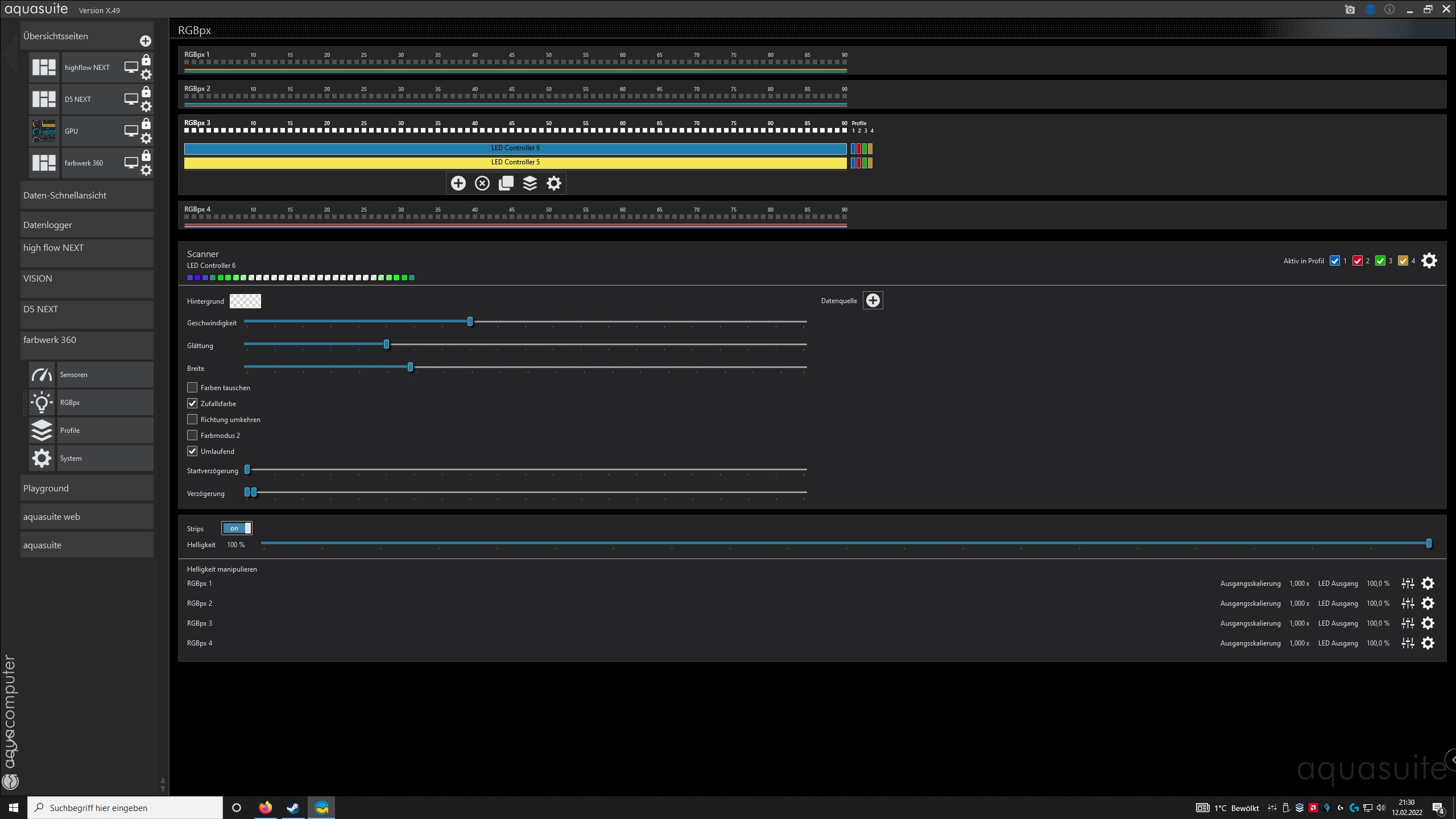The image size is (1456, 819).
Task: Click the delete effect circle-x icon
Action: pyautogui.click(x=482, y=183)
